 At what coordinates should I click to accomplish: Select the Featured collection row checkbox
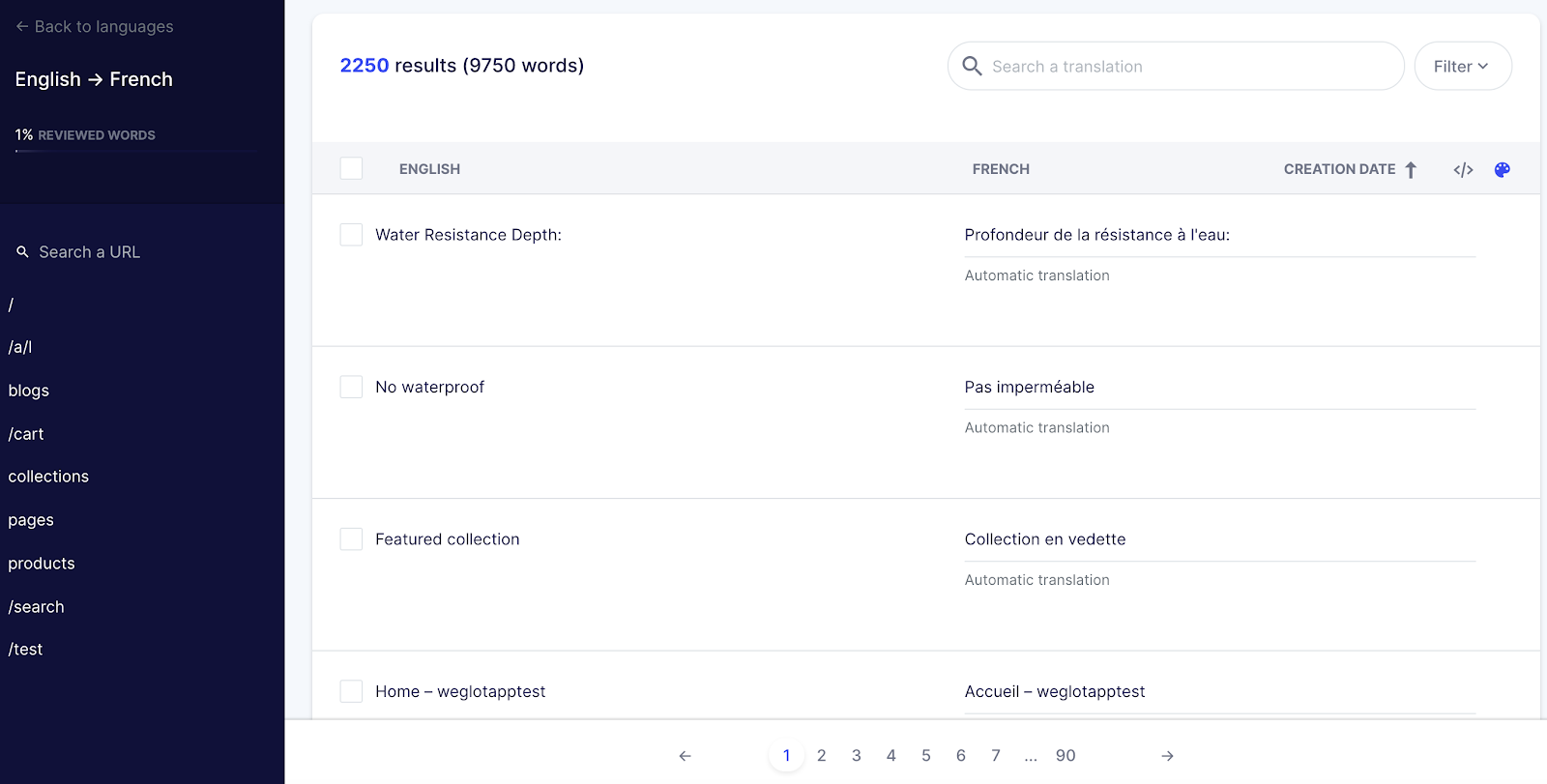351,539
